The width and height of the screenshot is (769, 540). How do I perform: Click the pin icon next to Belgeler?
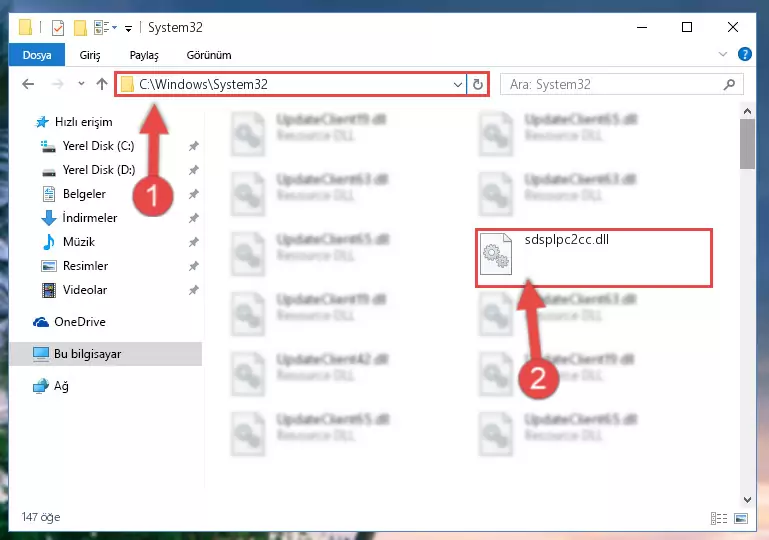pyautogui.click(x=194, y=194)
